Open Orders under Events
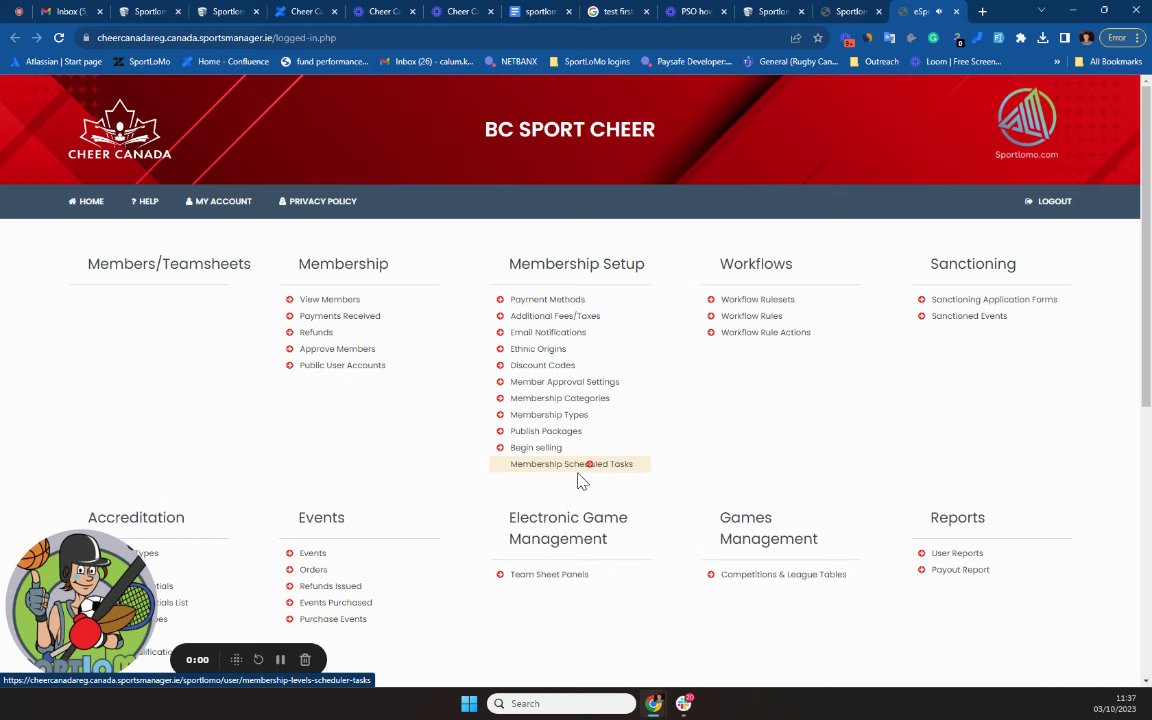 [x=313, y=569]
